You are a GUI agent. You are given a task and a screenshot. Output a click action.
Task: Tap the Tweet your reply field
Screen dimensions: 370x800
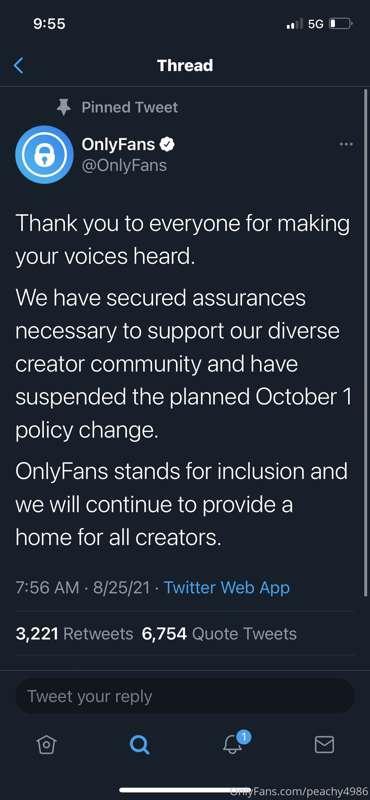tap(185, 696)
